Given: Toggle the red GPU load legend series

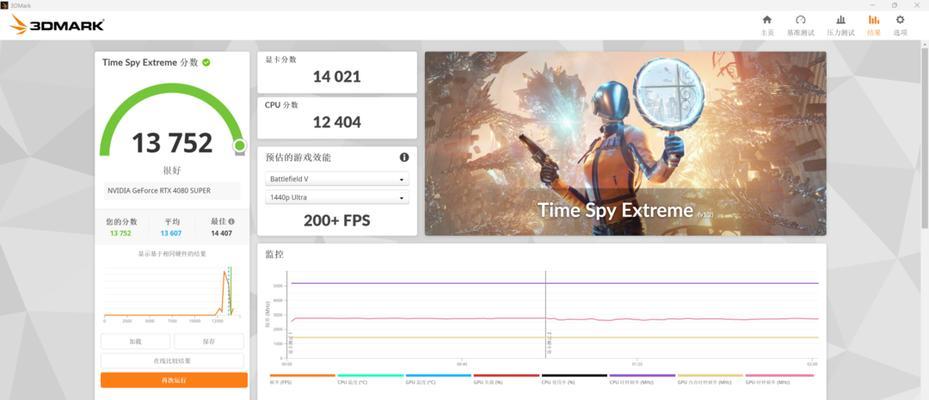Looking at the screenshot, I should tap(507, 379).
